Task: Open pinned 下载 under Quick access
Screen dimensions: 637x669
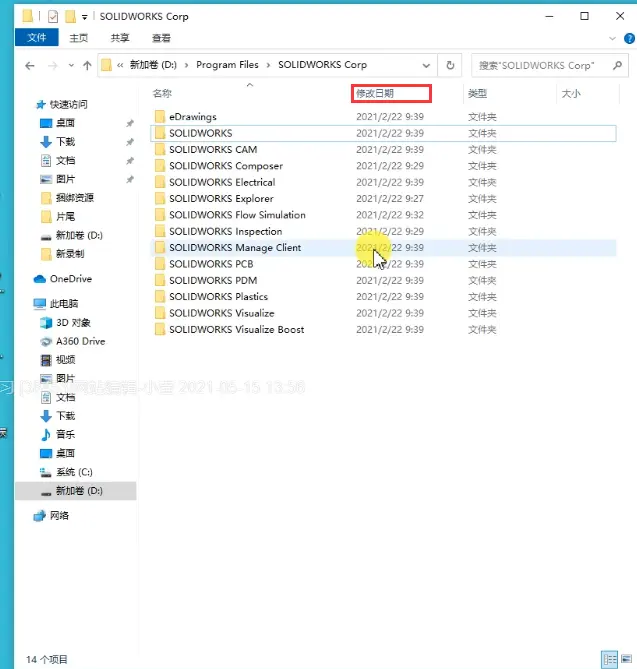Action: pos(65,142)
